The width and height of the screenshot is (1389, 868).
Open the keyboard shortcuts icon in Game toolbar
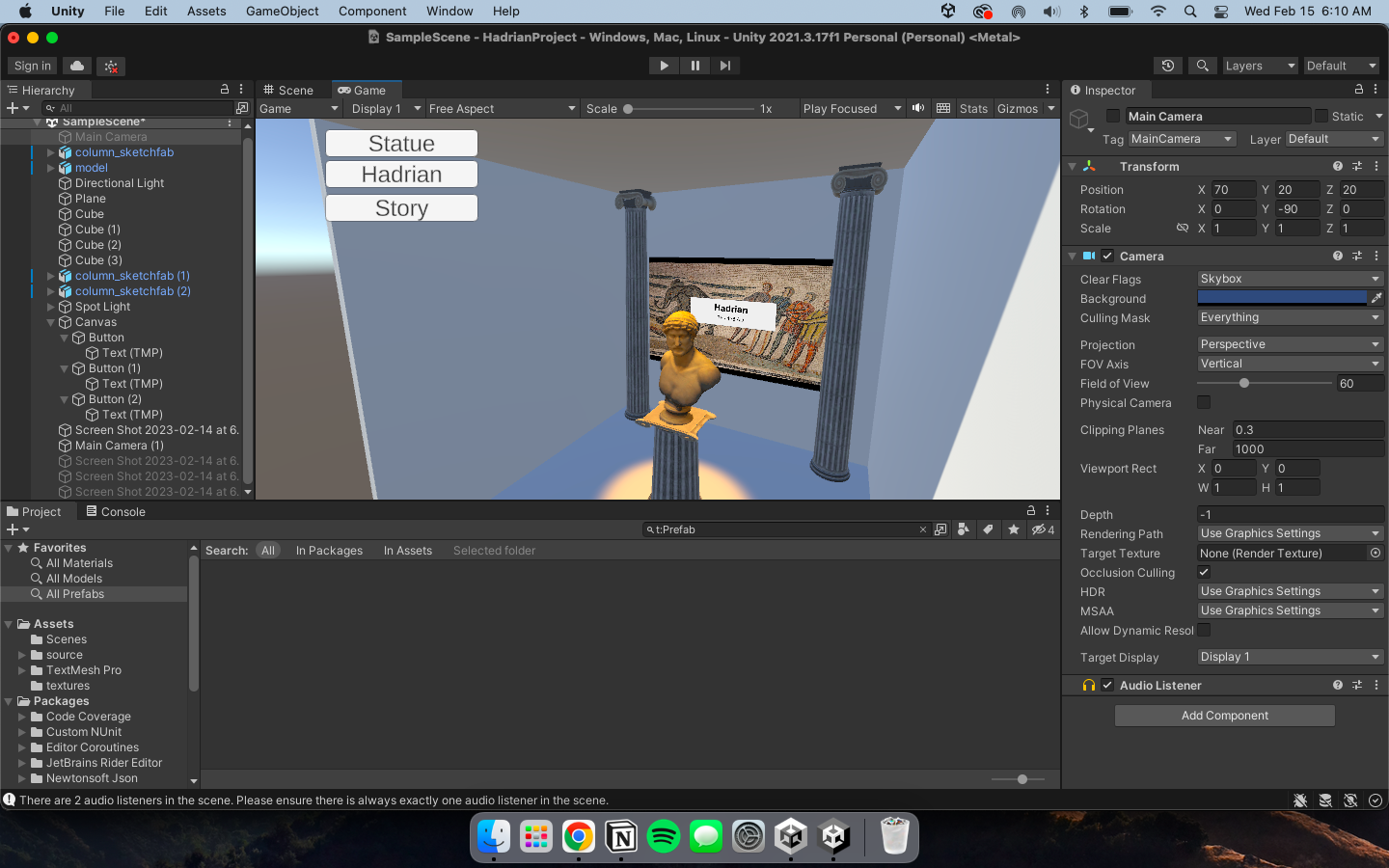[x=943, y=108]
